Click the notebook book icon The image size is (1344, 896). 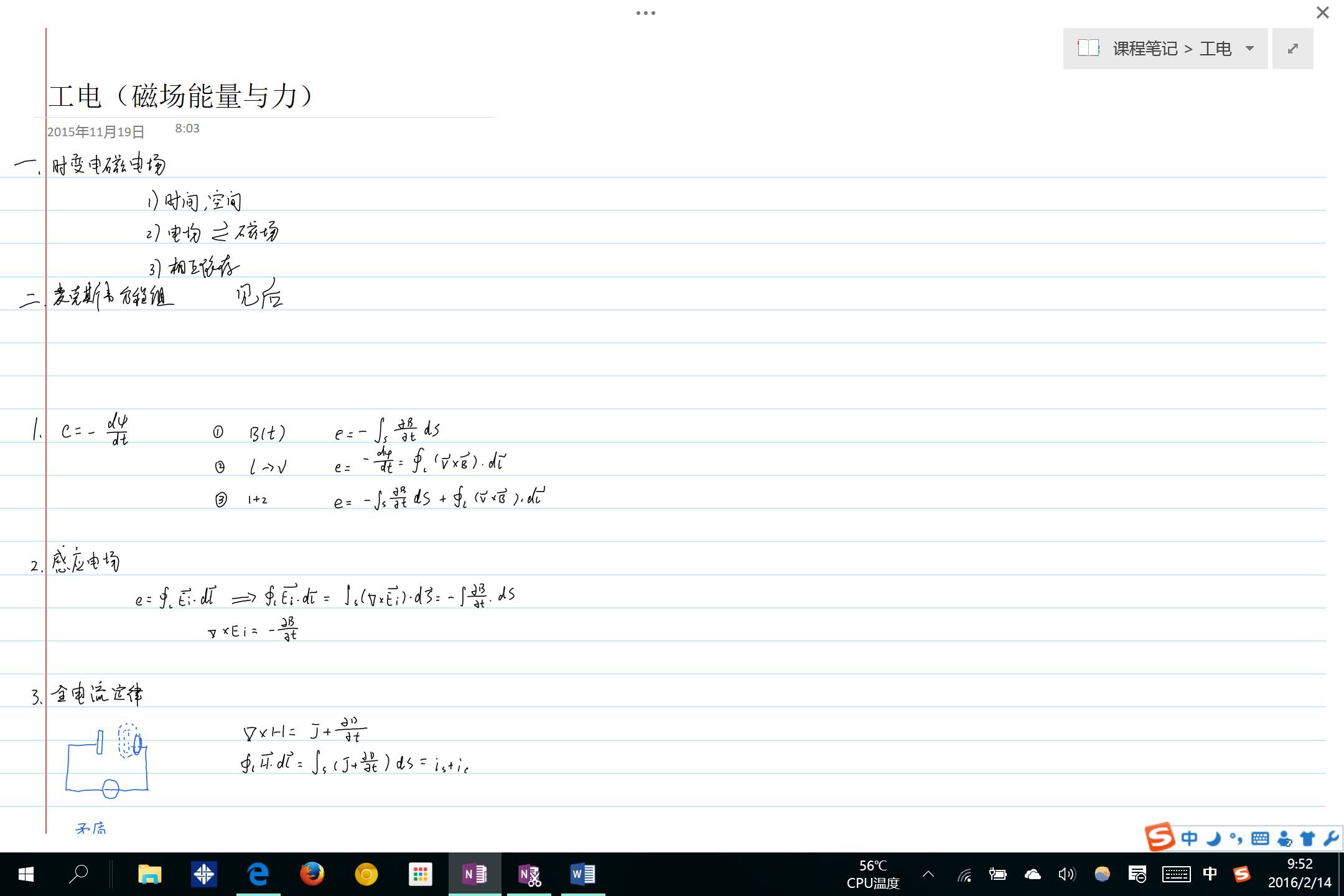pyautogui.click(x=1088, y=48)
